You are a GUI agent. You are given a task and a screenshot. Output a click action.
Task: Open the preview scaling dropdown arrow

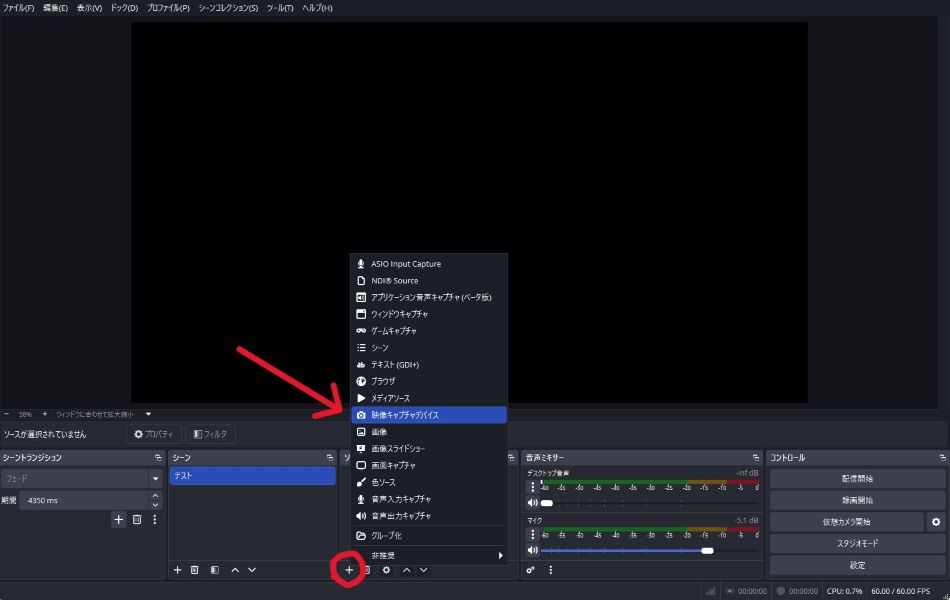[148, 414]
